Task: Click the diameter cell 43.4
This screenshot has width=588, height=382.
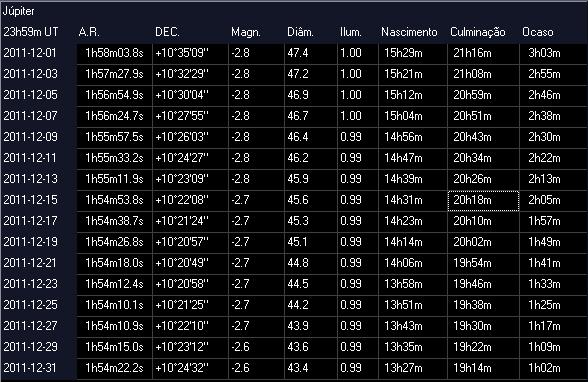Action: point(311,368)
